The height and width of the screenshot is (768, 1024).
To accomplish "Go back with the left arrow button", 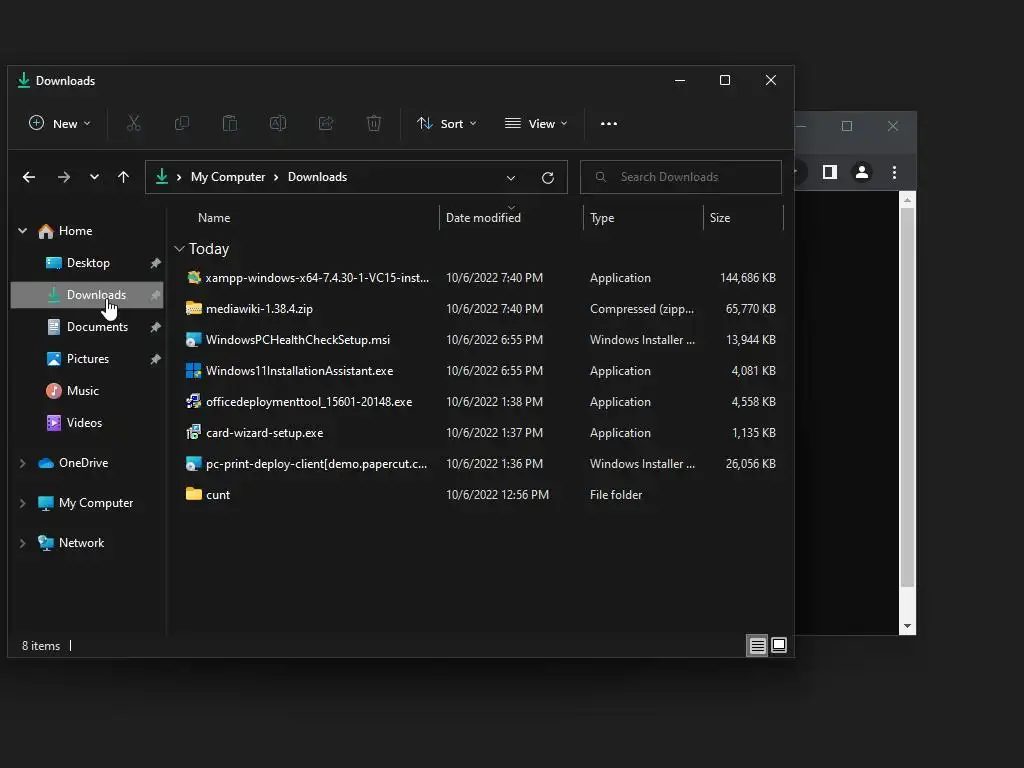I will tap(29, 177).
